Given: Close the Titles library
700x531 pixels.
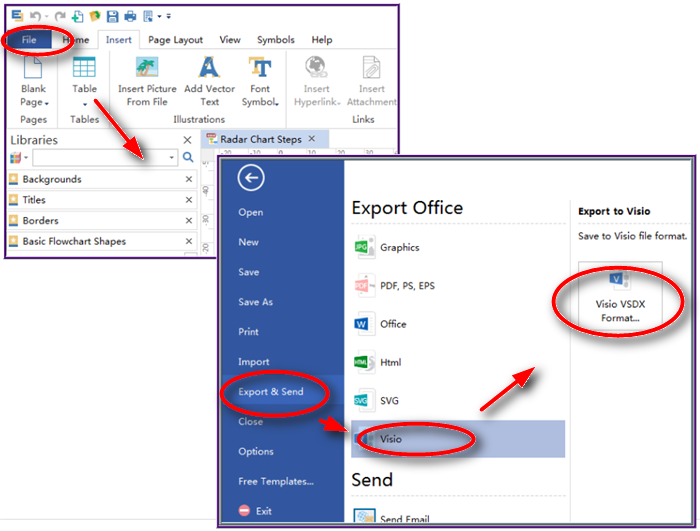Looking at the screenshot, I should click(189, 200).
